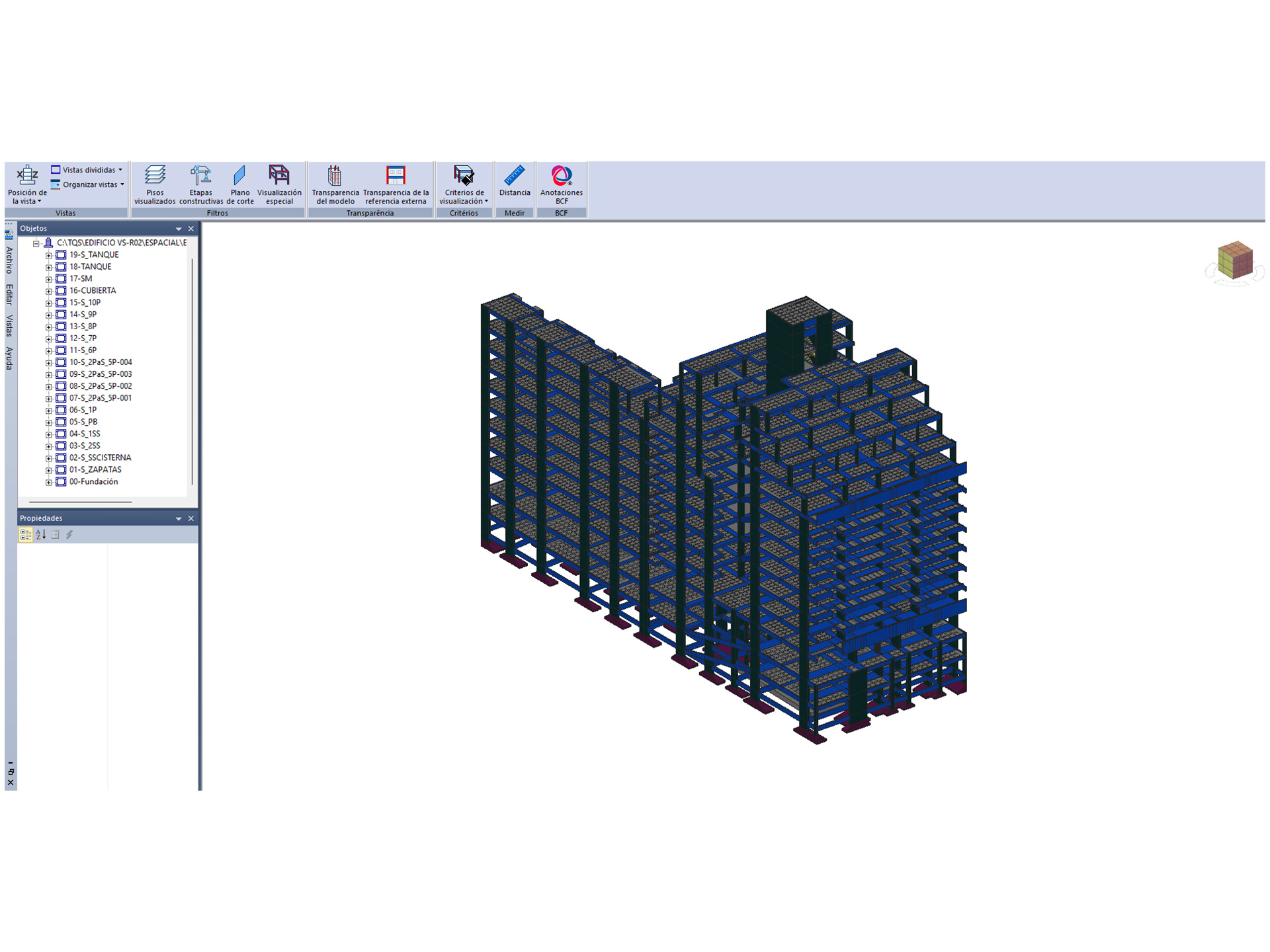Close the Objetos panel
The width and height of the screenshot is (1270, 952).
click(191, 229)
